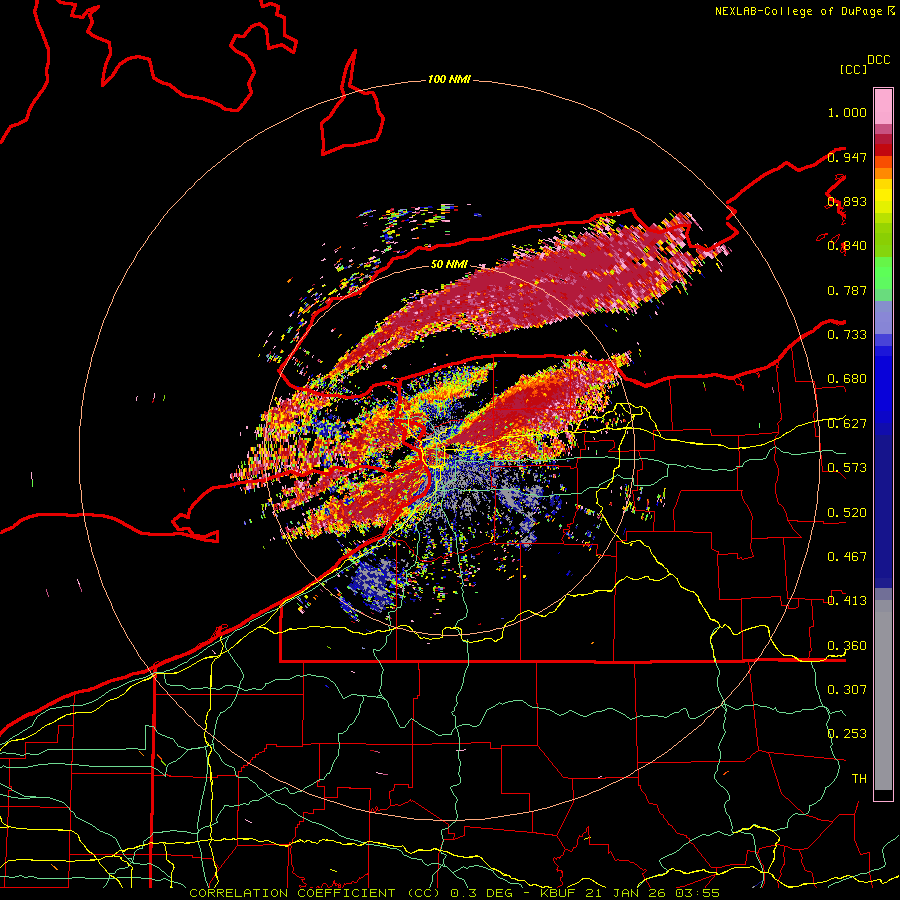Select the 0.893 scale value
The width and height of the screenshot is (900, 900).
tap(847, 201)
